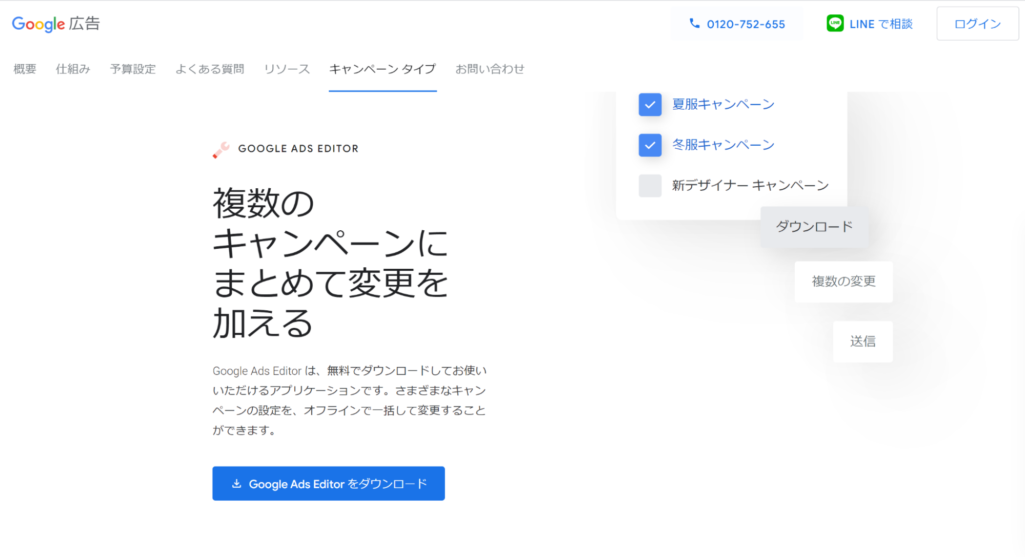Viewport: 1025px width, 557px height.
Task: Click the ダウンロード chip
Action: tap(814, 227)
